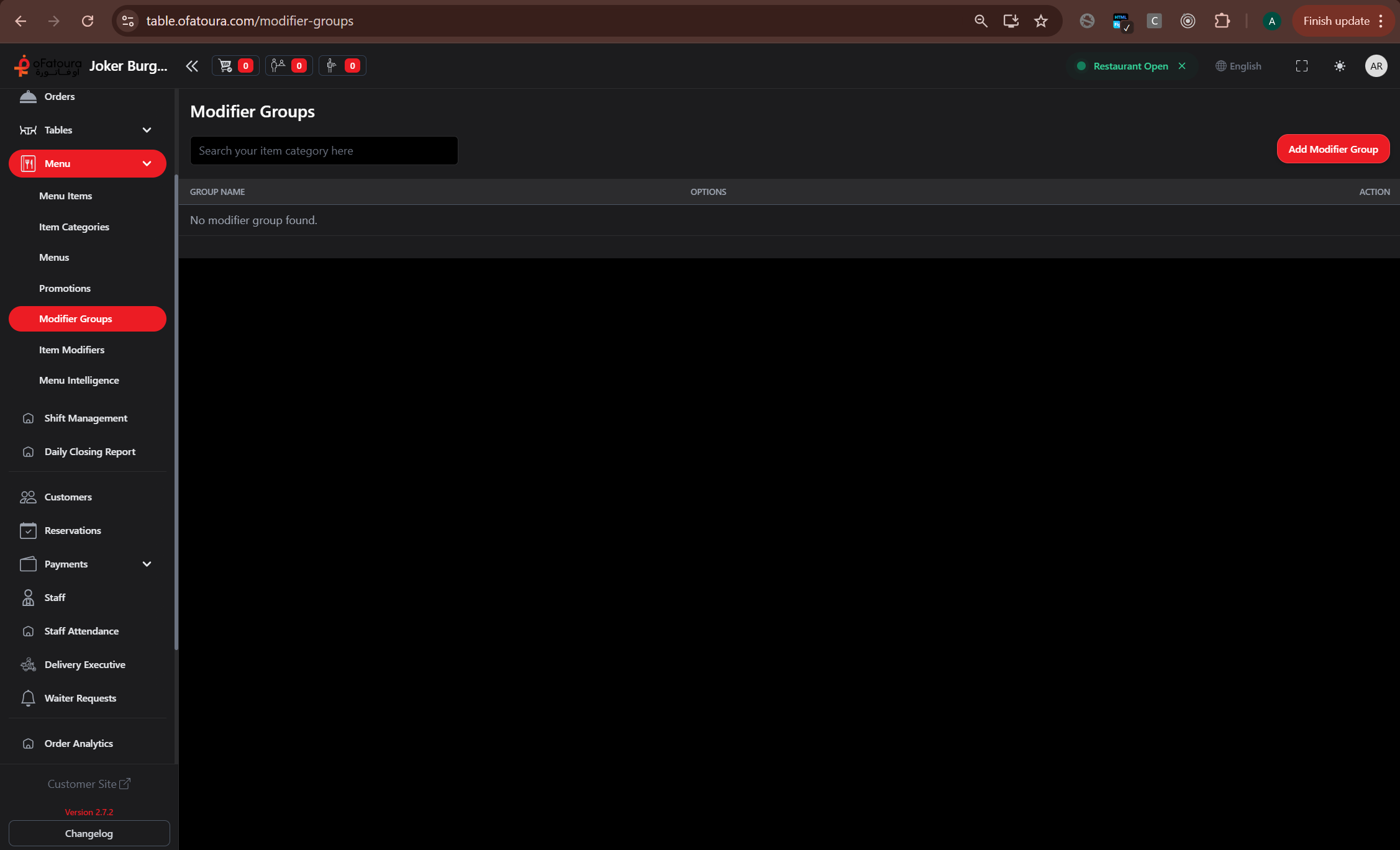The image size is (1400, 850).
Task: Collapse the Menu section chevron
Action: click(147, 163)
